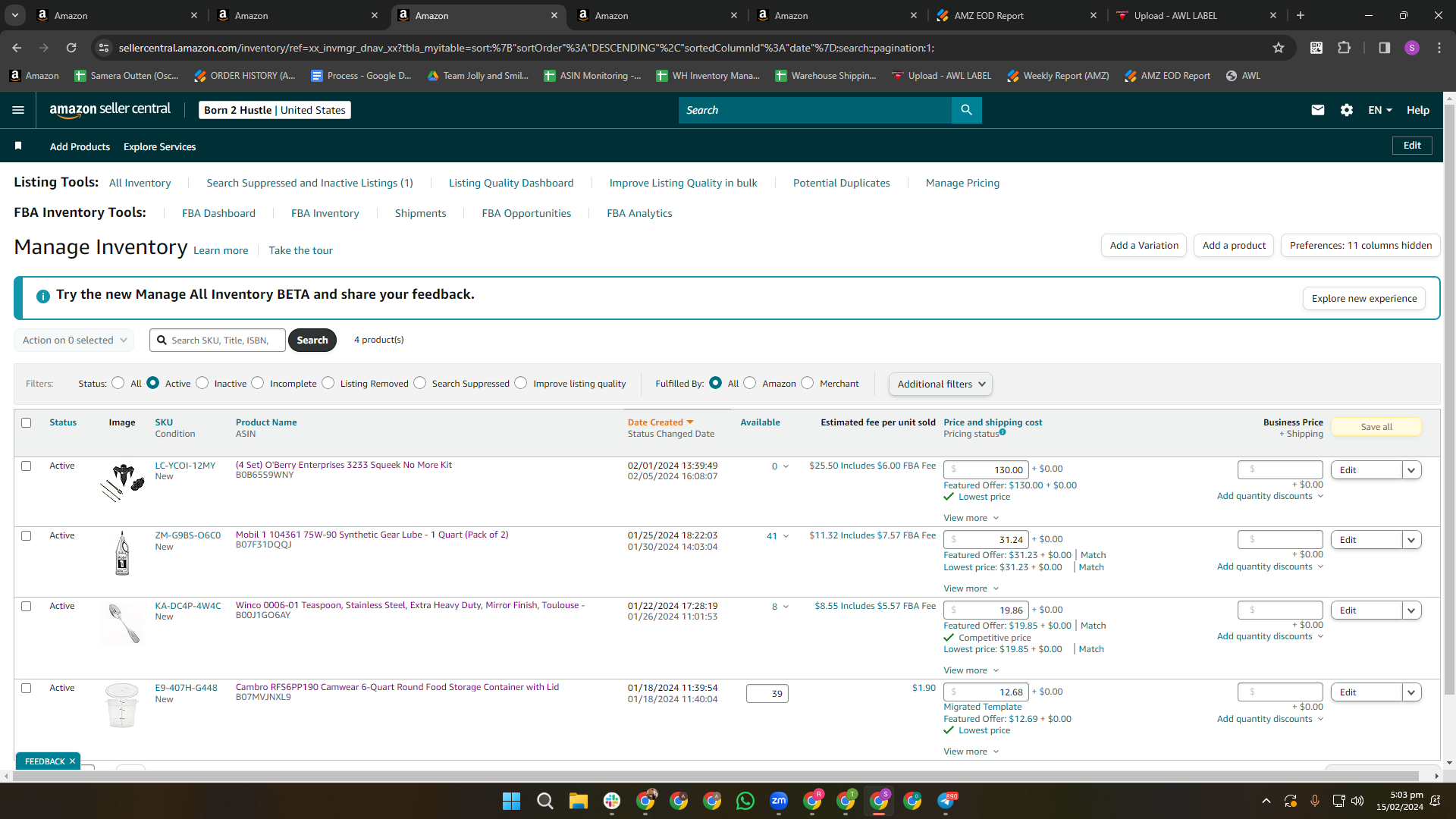This screenshot has height=819, width=1456.
Task: Click the Chrome profile avatar
Action: (x=1411, y=48)
